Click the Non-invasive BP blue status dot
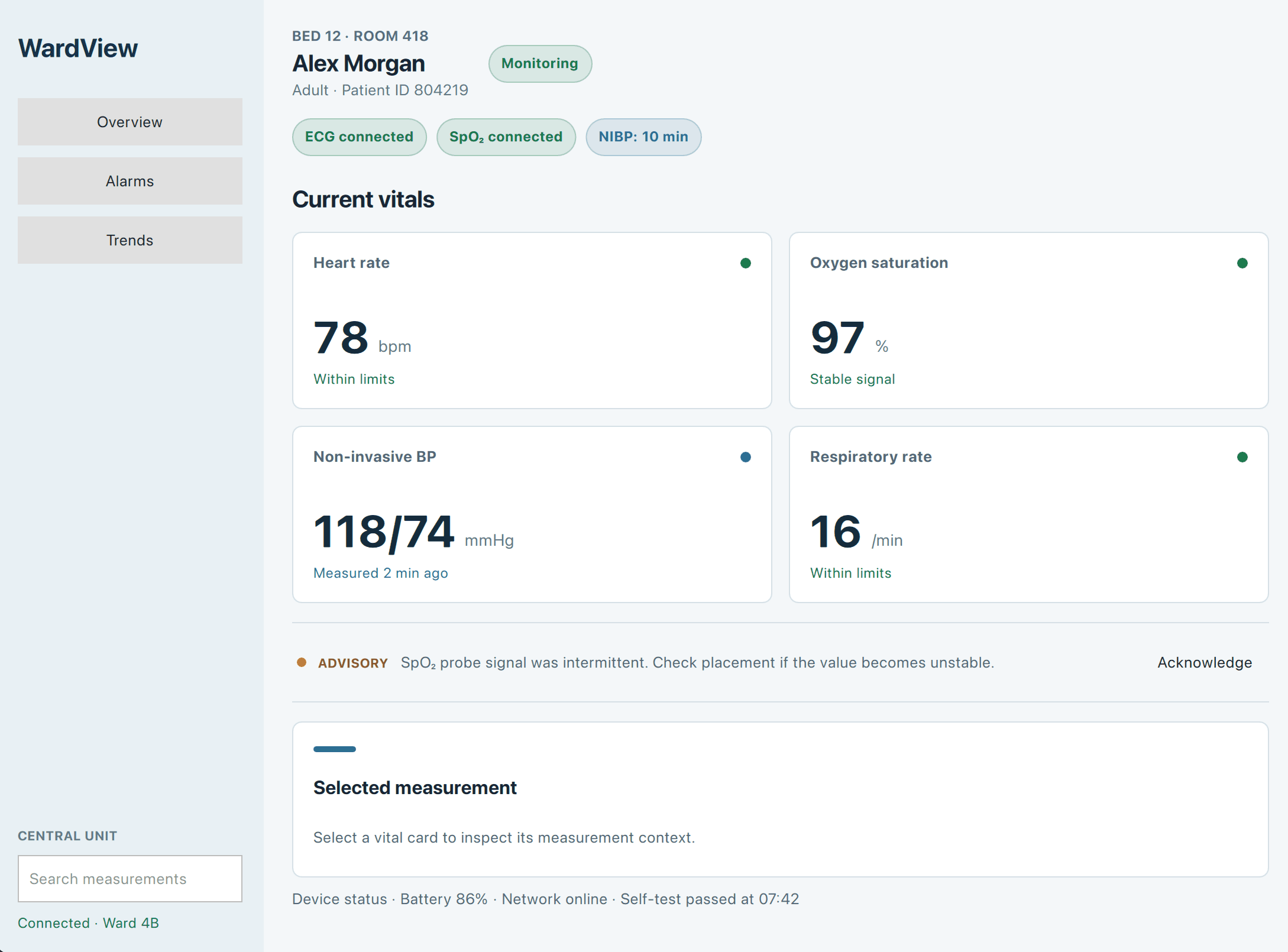This screenshot has width=1288, height=952. 745,457
